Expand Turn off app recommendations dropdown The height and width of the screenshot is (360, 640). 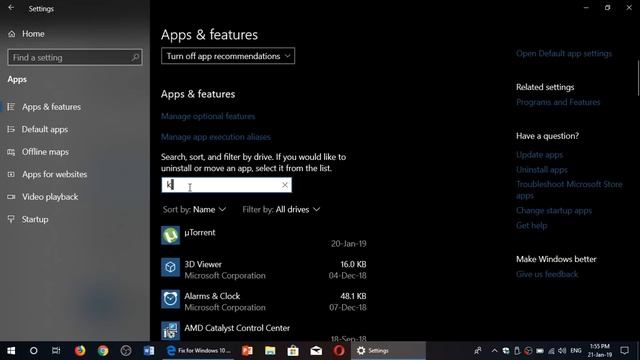coord(228,56)
